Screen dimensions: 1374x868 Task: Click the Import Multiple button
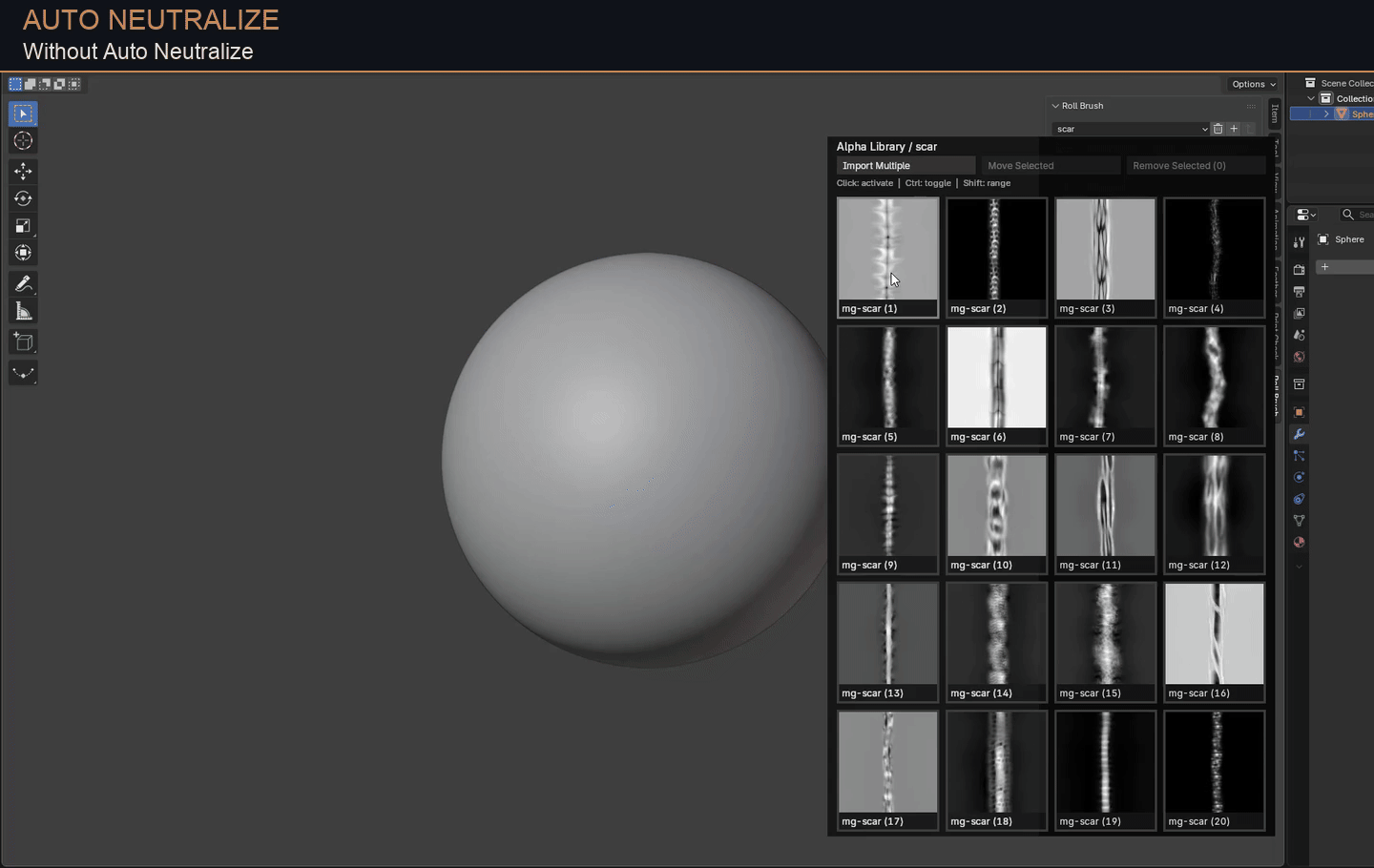[906, 166]
